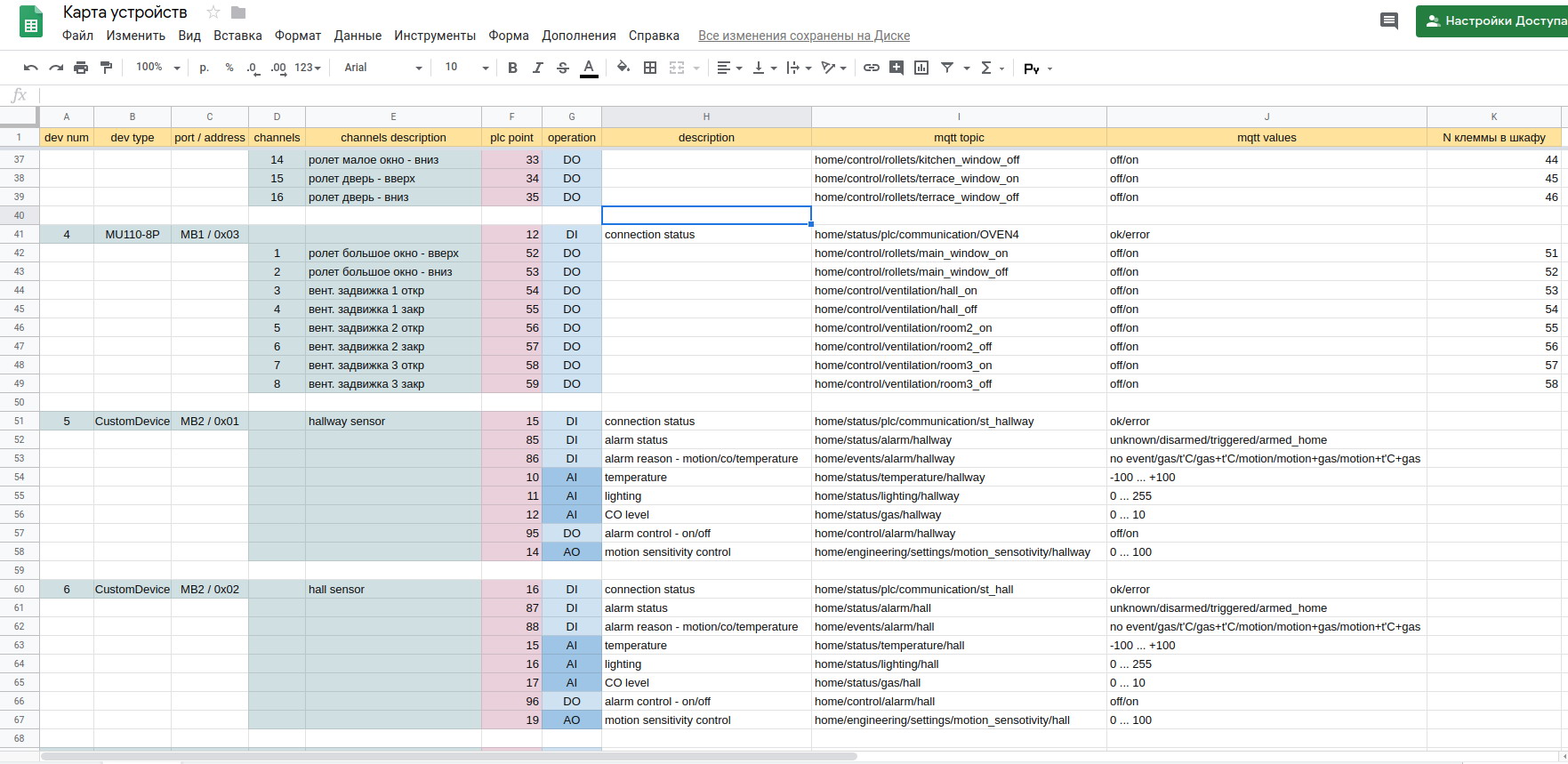This screenshot has height=764, width=1568.
Task: Open the input tools (Ру) button
Action: pyautogui.click(x=1032, y=68)
